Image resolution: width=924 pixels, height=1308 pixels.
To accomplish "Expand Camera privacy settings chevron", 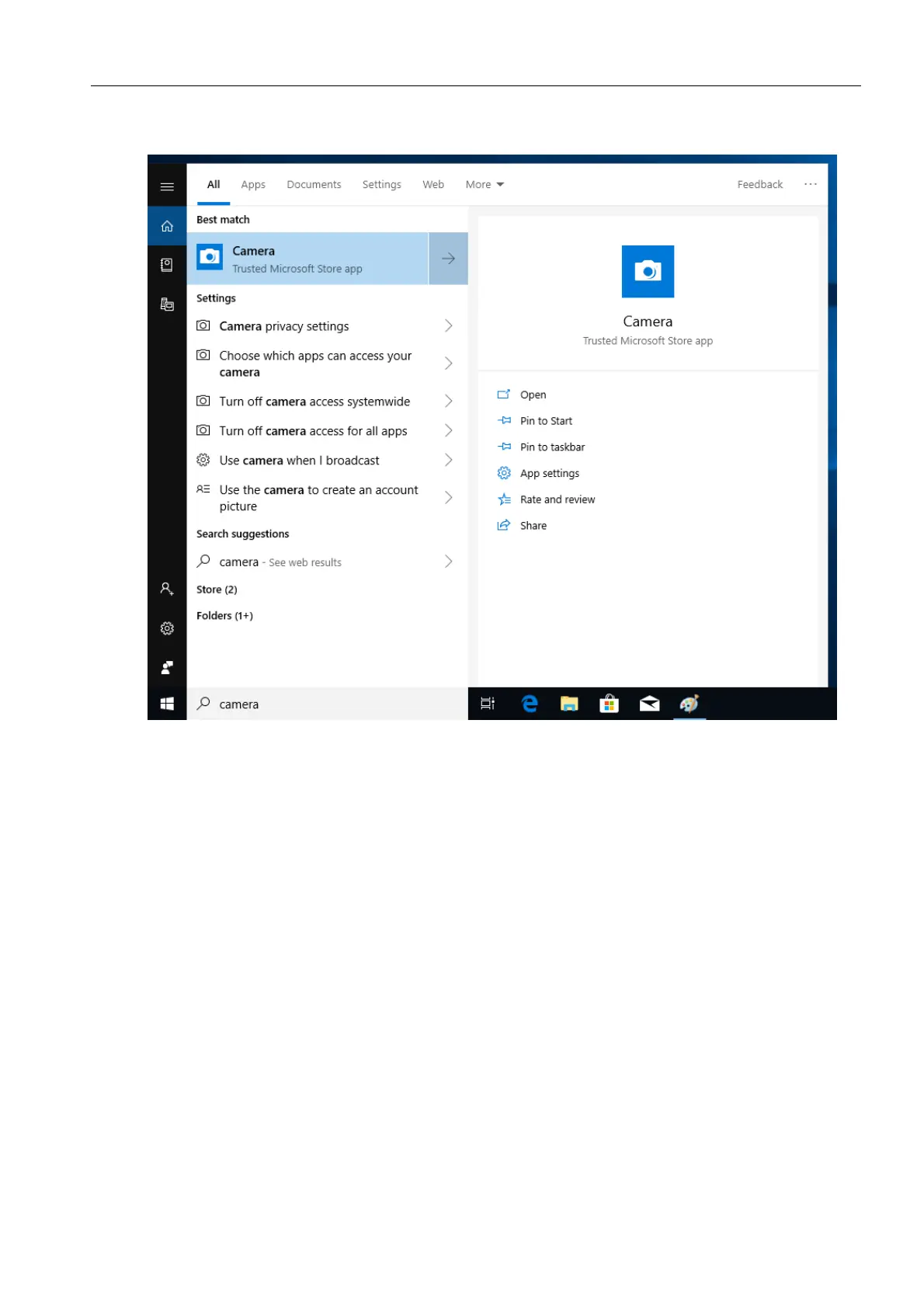I will click(x=448, y=325).
